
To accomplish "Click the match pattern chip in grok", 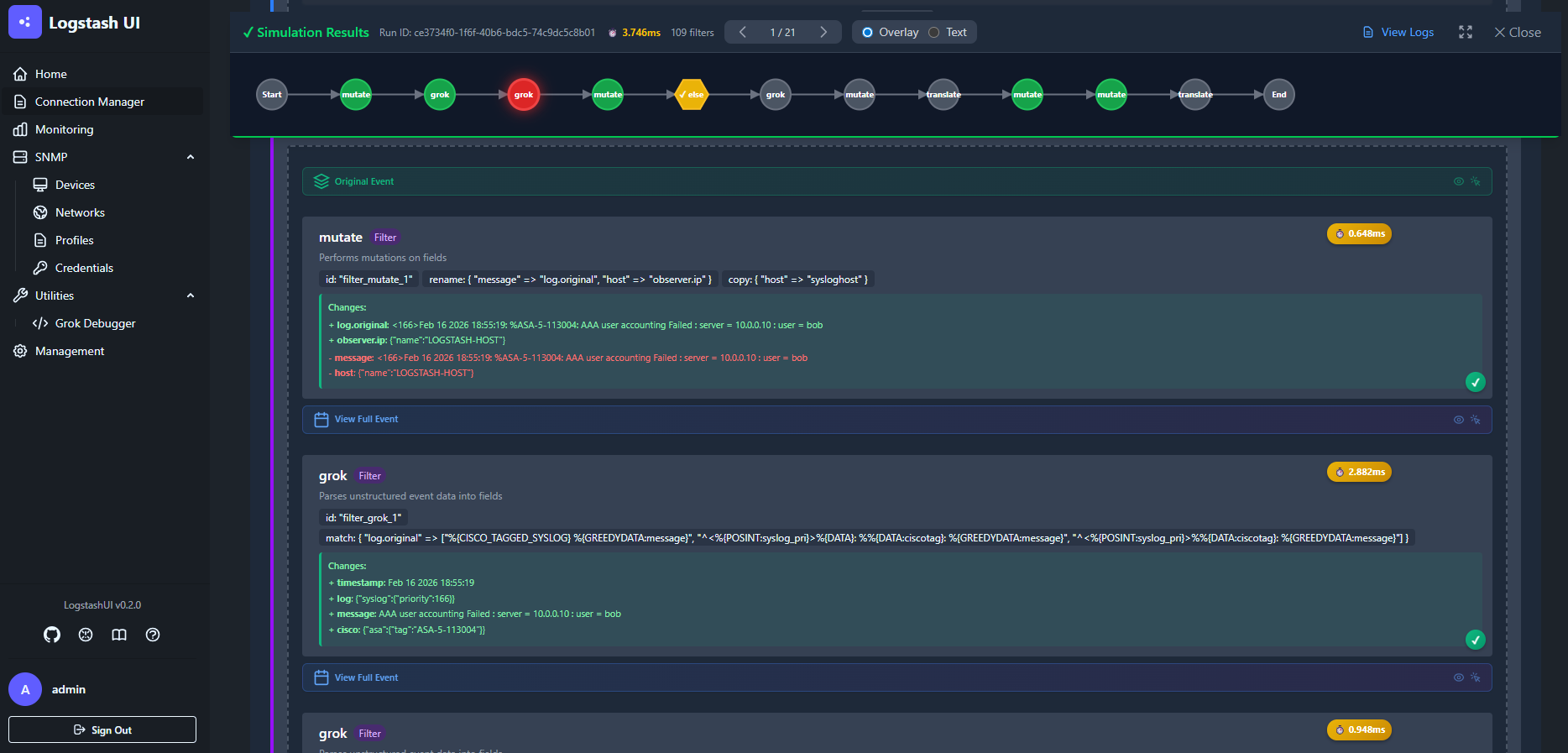I will click(867, 538).
